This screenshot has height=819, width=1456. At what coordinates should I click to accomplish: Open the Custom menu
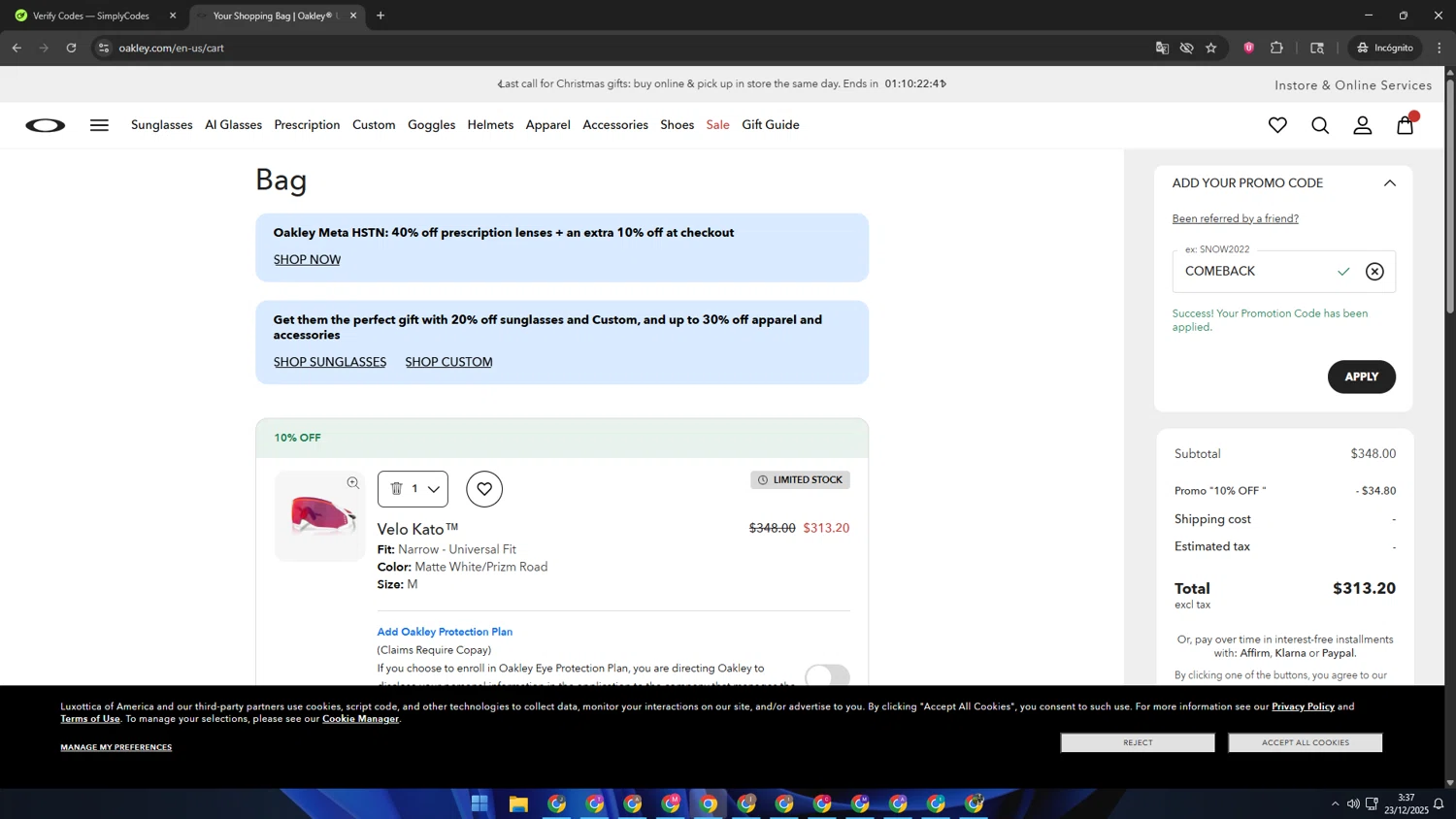coord(374,125)
